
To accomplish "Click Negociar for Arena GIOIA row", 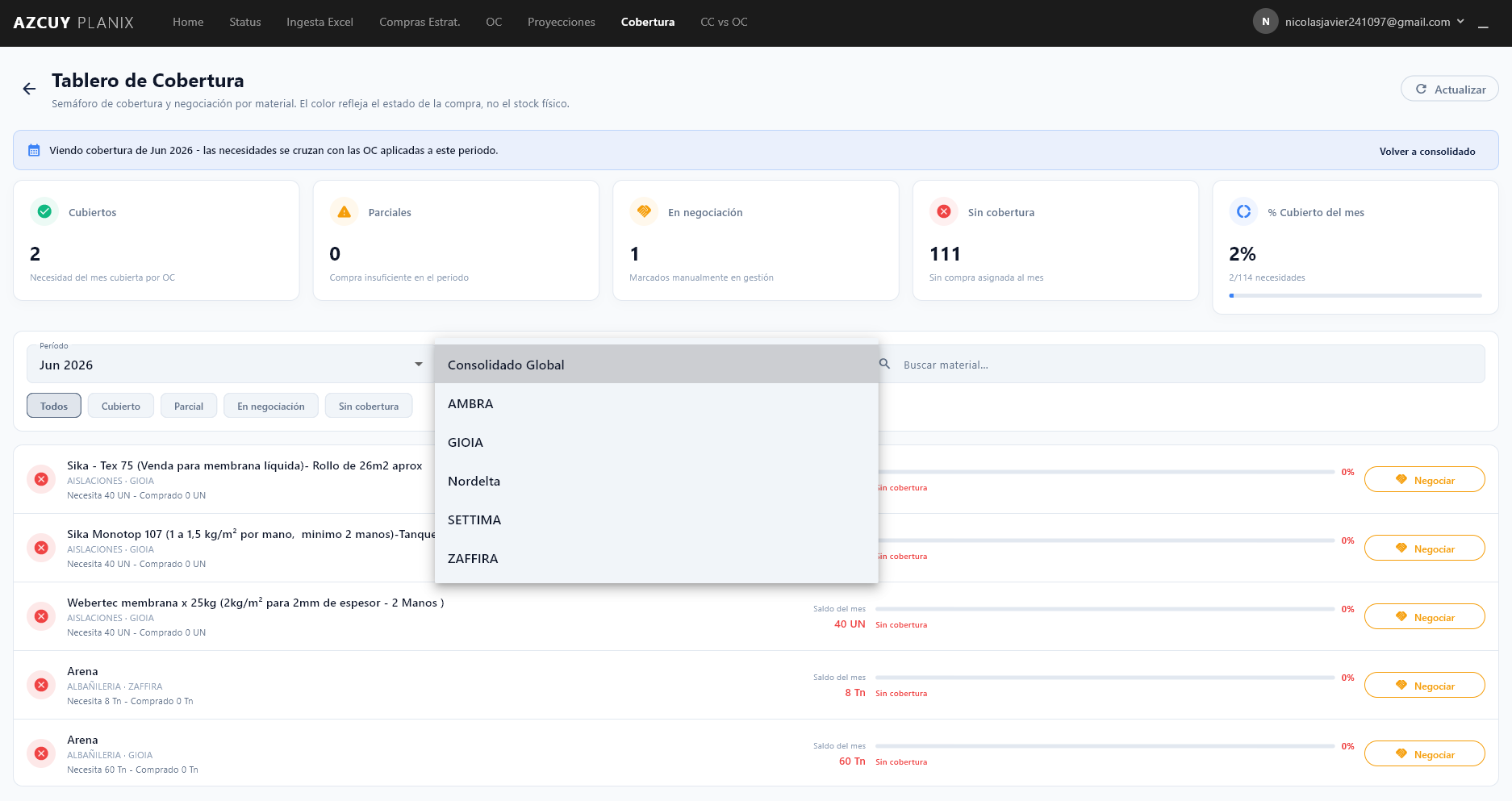I will click(1425, 753).
